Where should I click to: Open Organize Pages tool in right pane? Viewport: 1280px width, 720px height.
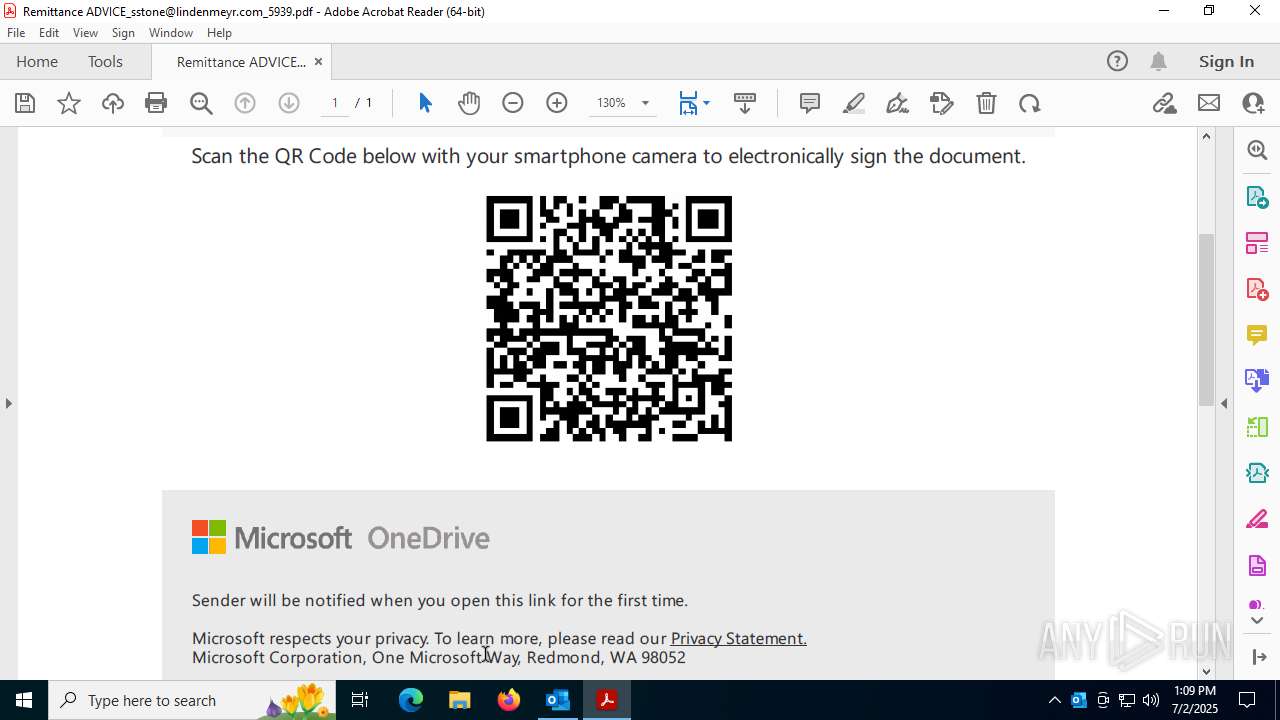(x=1257, y=242)
